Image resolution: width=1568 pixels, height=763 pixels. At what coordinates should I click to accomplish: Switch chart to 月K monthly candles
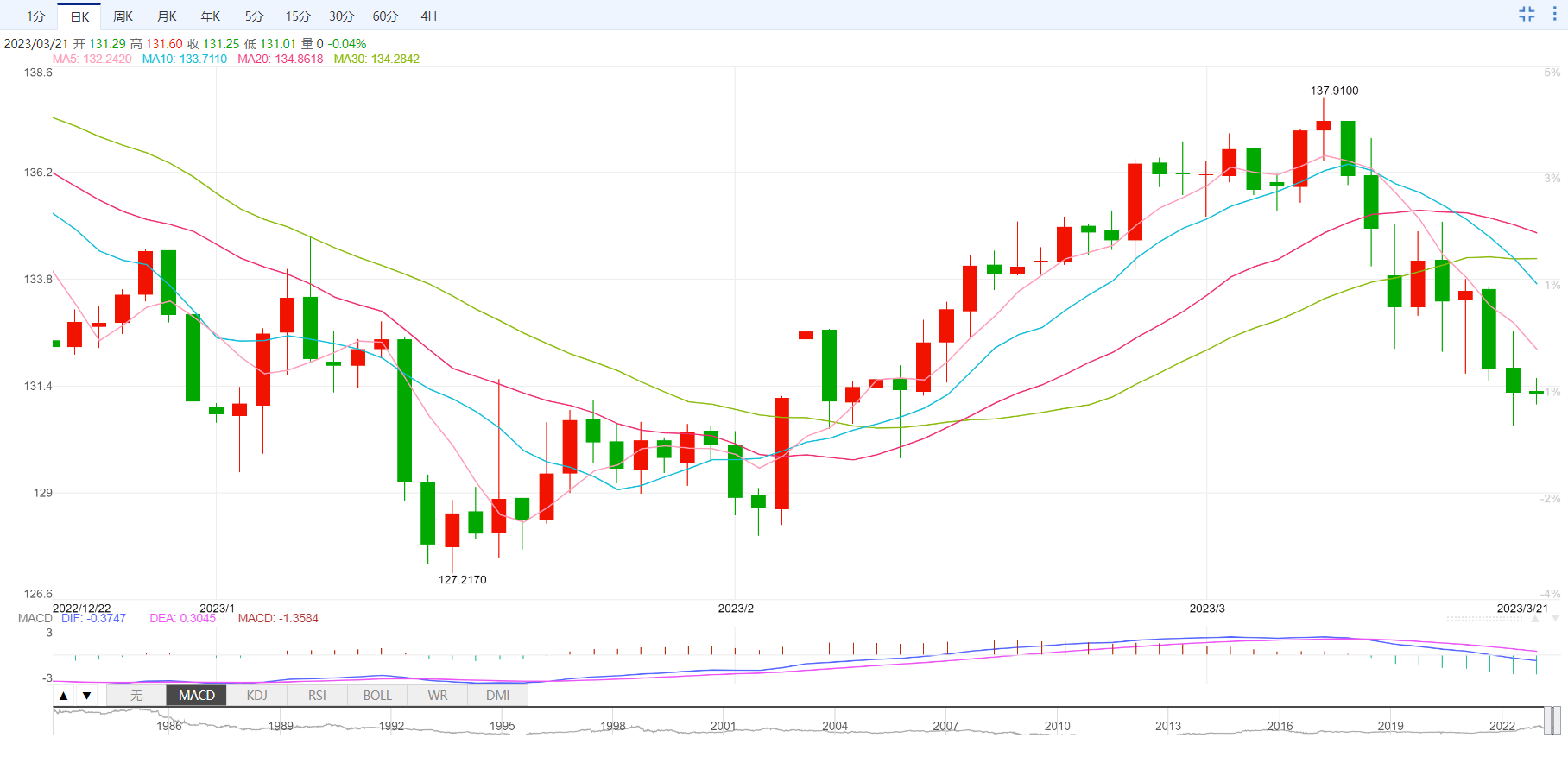click(x=167, y=16)
